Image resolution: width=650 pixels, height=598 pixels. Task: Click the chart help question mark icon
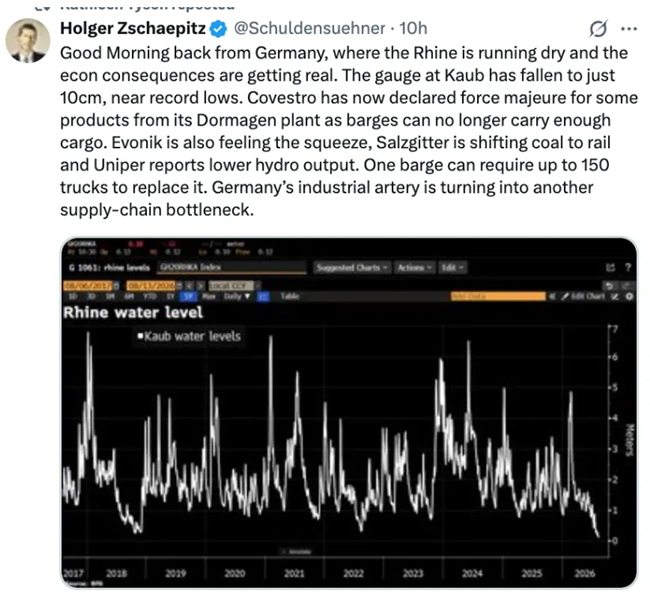(x=628, y=267)
